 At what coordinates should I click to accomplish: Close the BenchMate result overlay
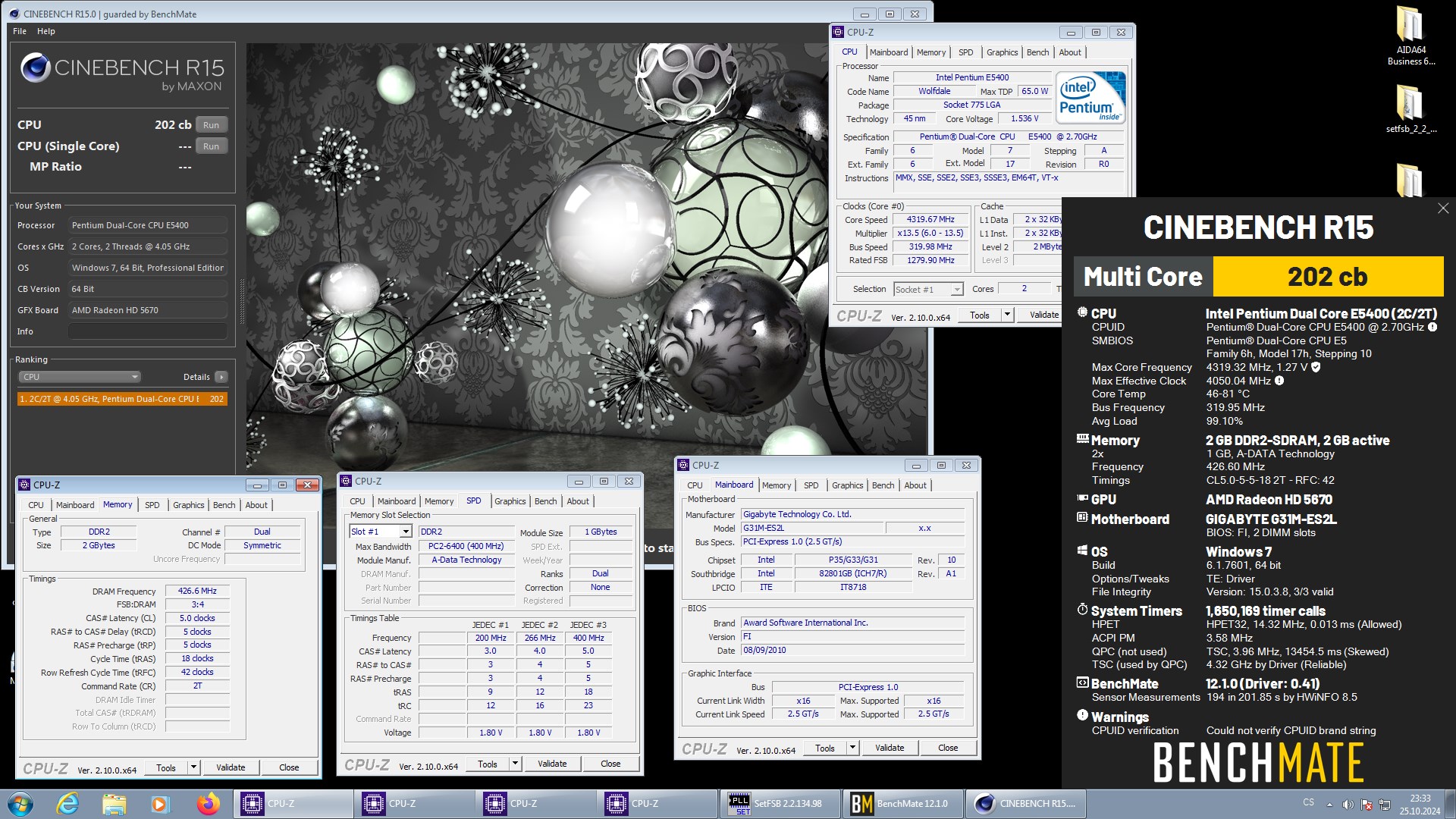coord(1442,208)
